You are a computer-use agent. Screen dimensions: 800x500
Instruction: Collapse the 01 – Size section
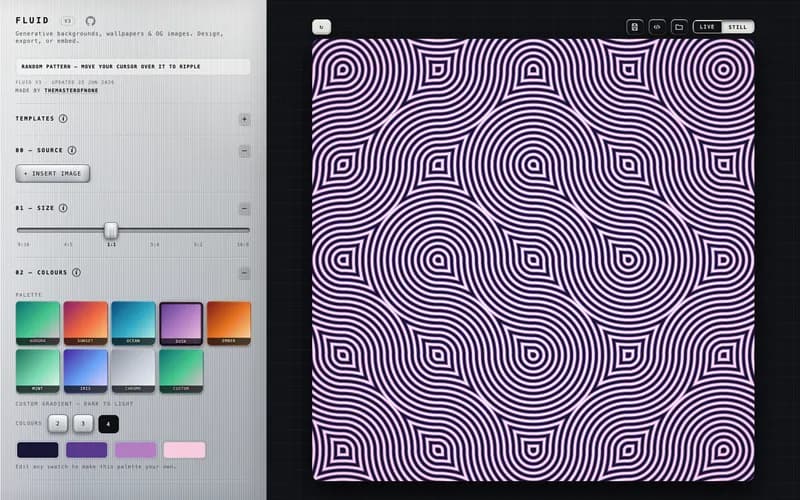[x=244, y=209]
